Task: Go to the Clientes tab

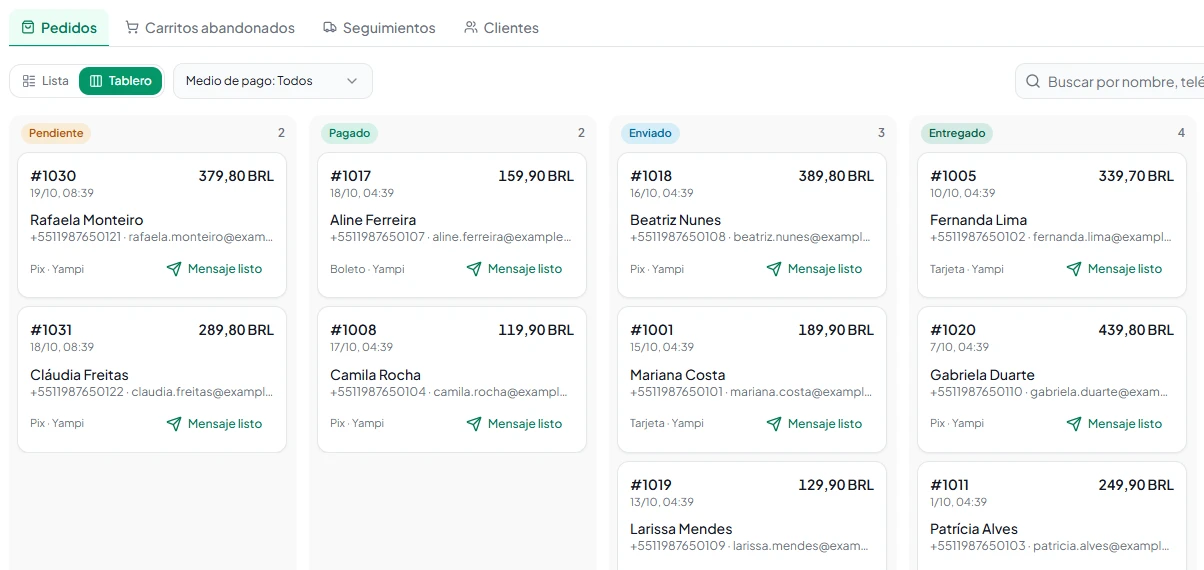Action: pos(501,28)
